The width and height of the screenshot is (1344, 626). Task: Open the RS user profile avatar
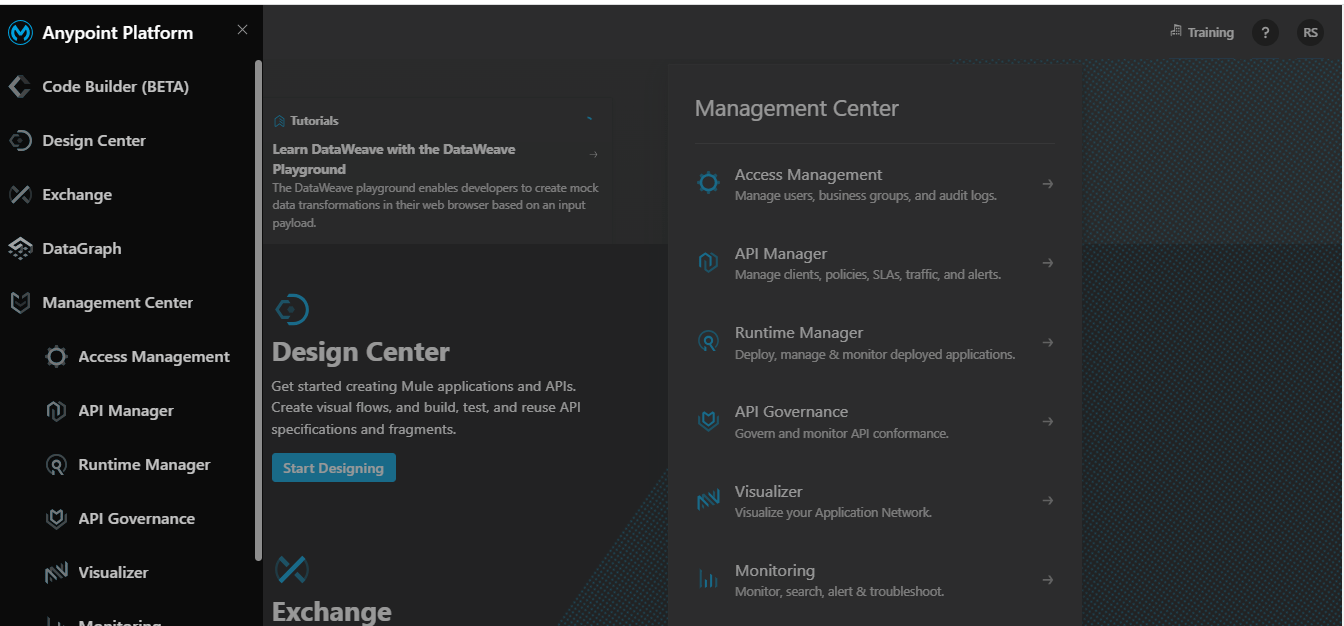coord(1310,33)
